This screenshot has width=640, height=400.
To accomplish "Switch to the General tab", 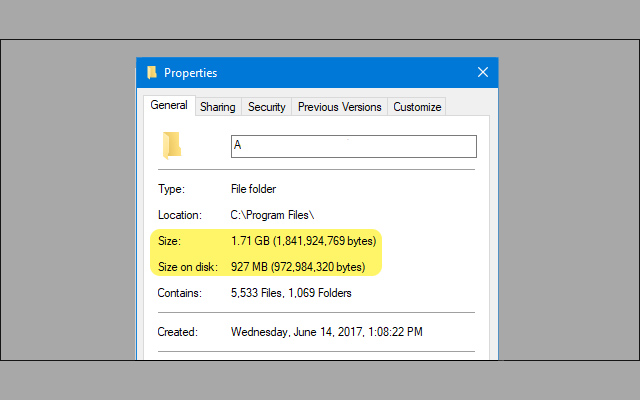I will [x=169, y=106].
